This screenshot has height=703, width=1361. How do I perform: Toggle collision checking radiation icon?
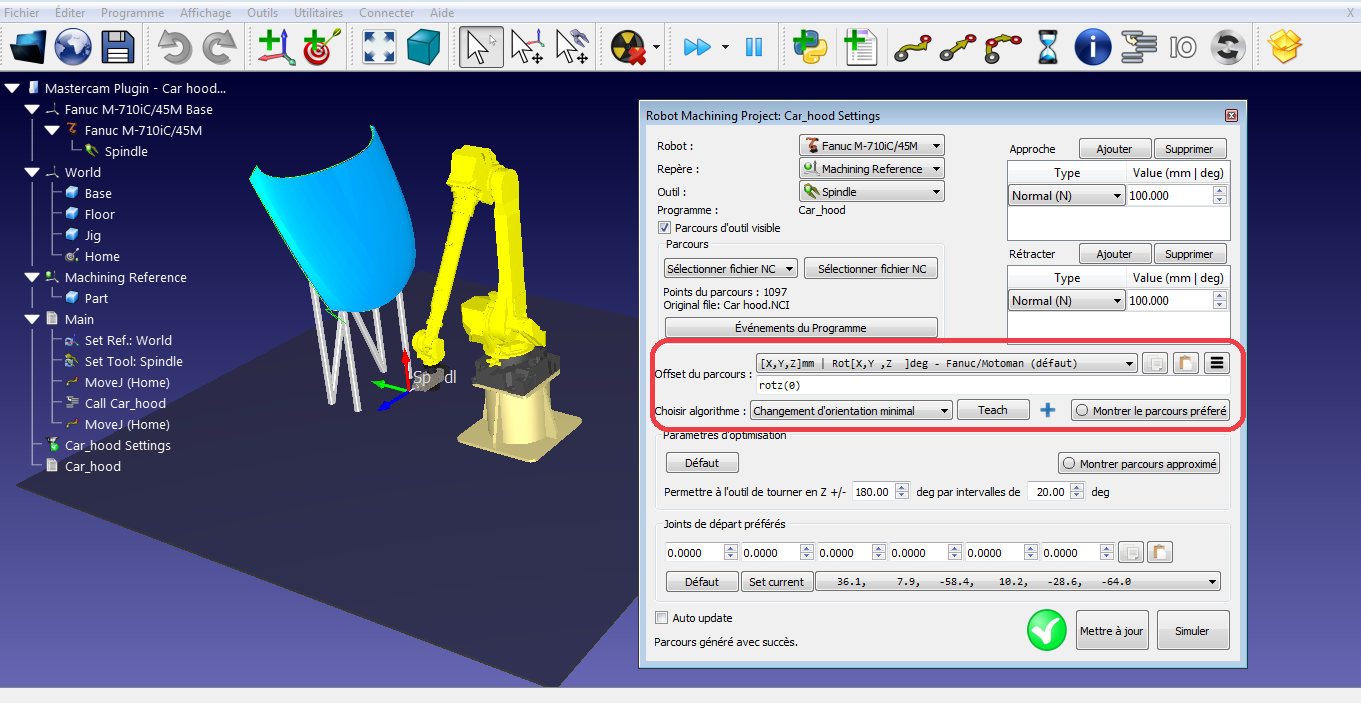[x=629, y=47]
